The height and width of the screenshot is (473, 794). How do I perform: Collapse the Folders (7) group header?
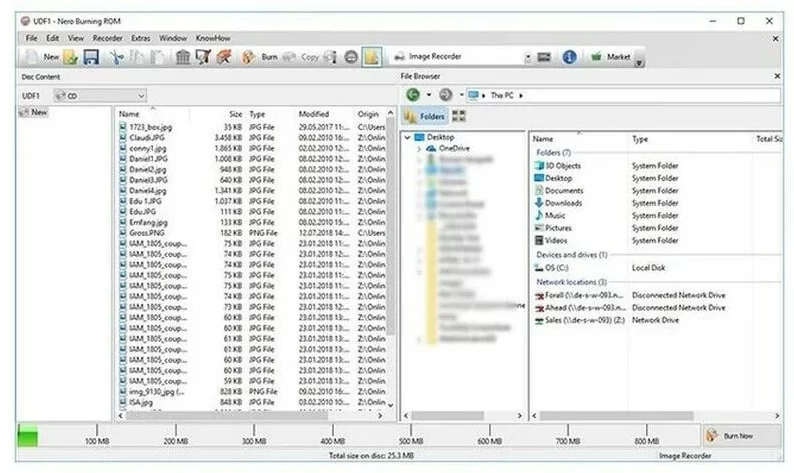tap(553, 152)
